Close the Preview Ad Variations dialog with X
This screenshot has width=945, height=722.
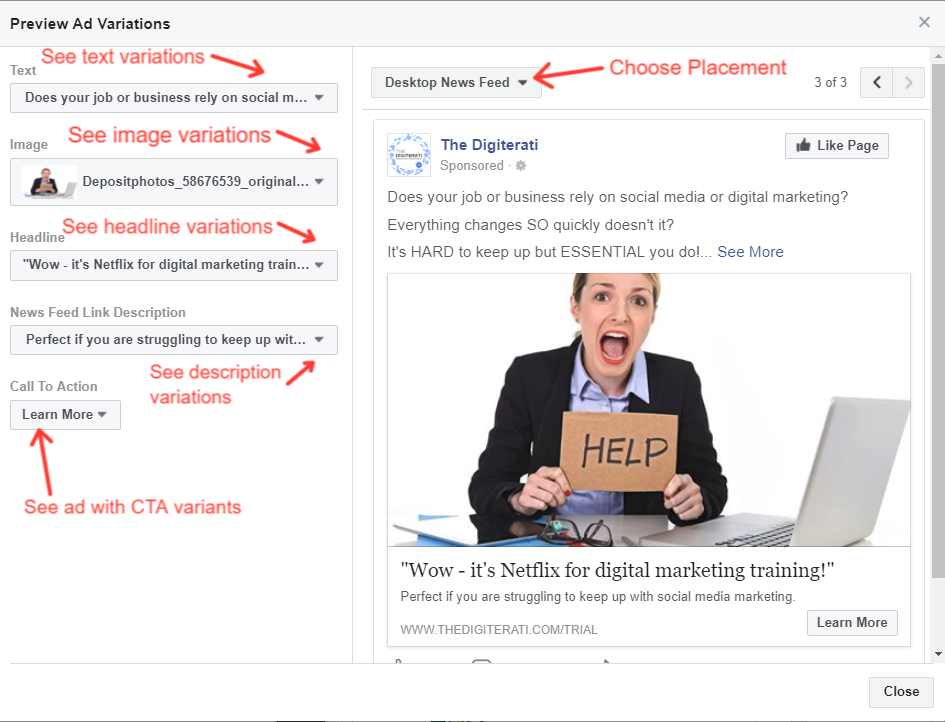point(924,22)
